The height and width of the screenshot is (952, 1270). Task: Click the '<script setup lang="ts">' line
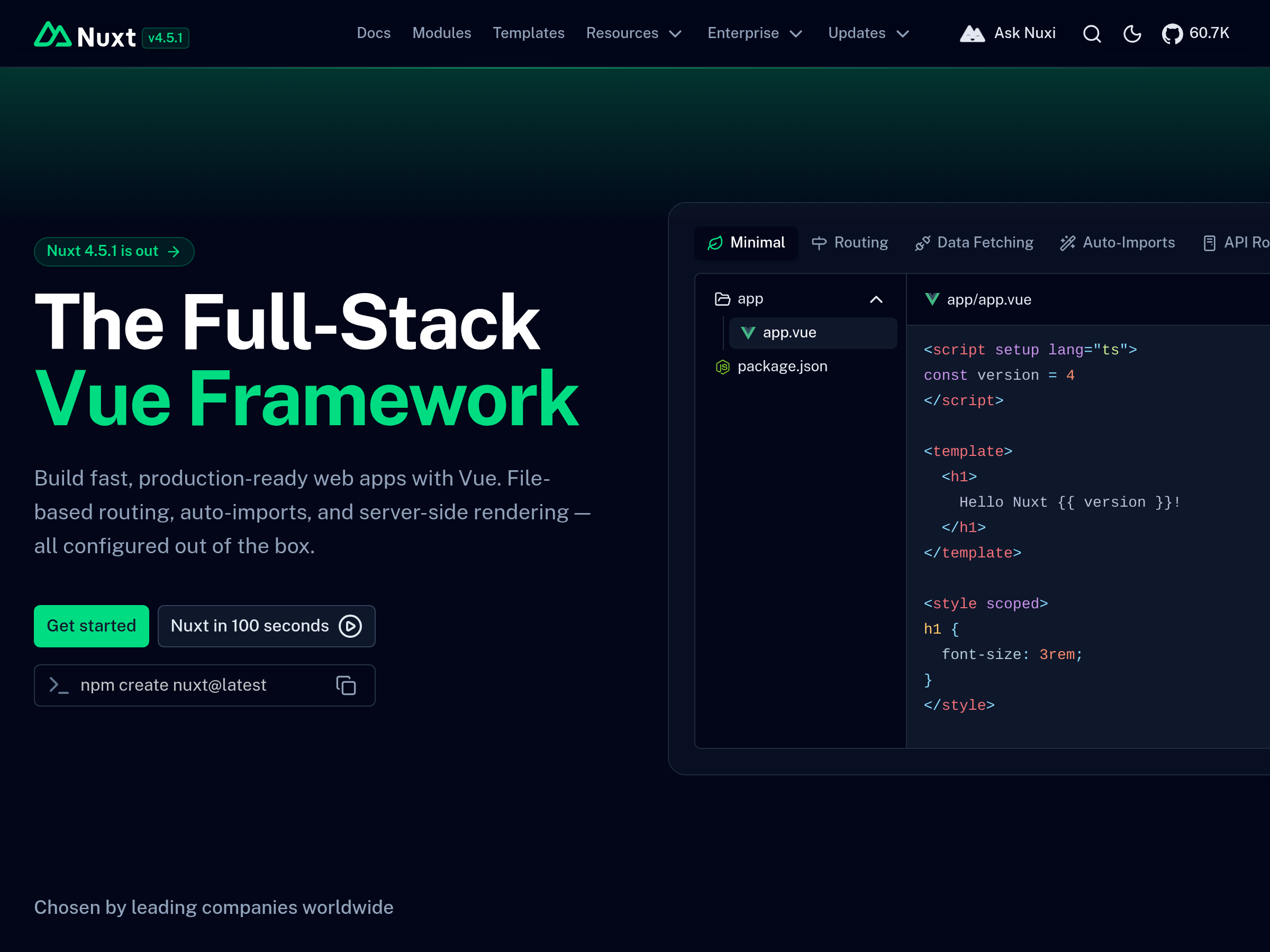[1030, 350]
